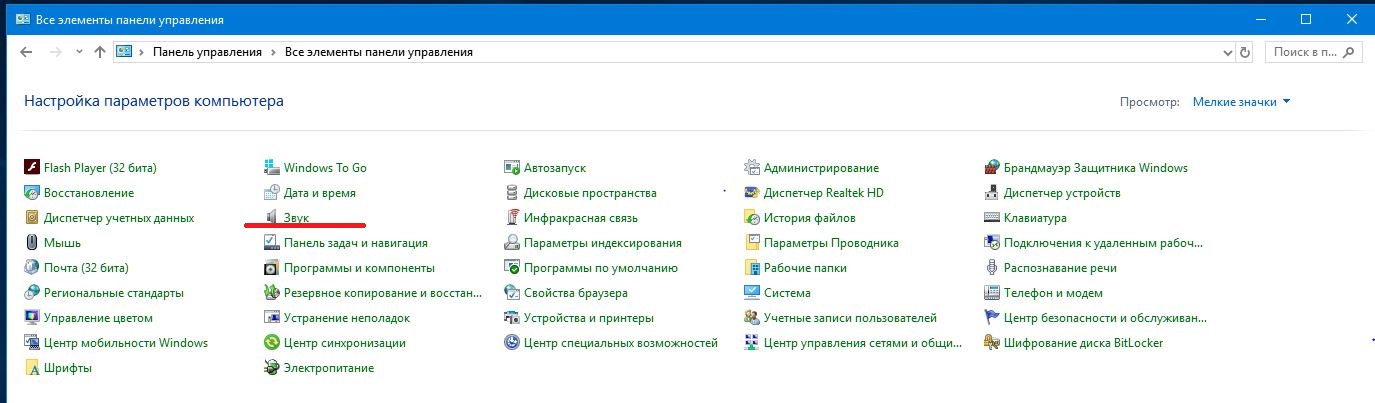
Task: Click the Дата и время clock icon
Action: (271, 193)
